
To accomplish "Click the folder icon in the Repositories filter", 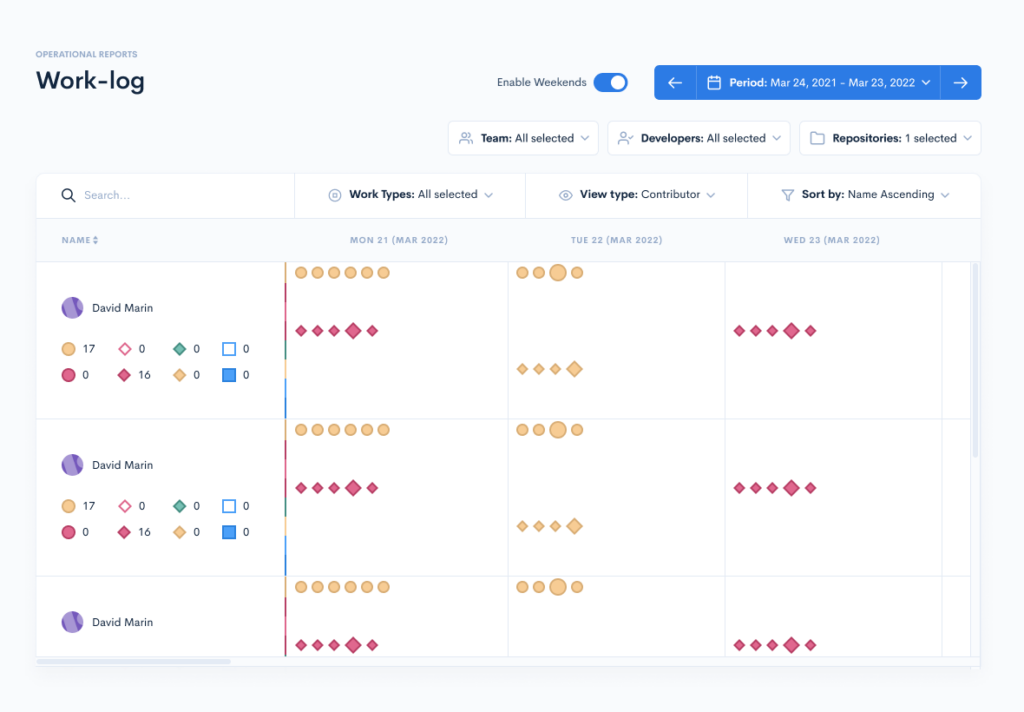I will [816, 138].
